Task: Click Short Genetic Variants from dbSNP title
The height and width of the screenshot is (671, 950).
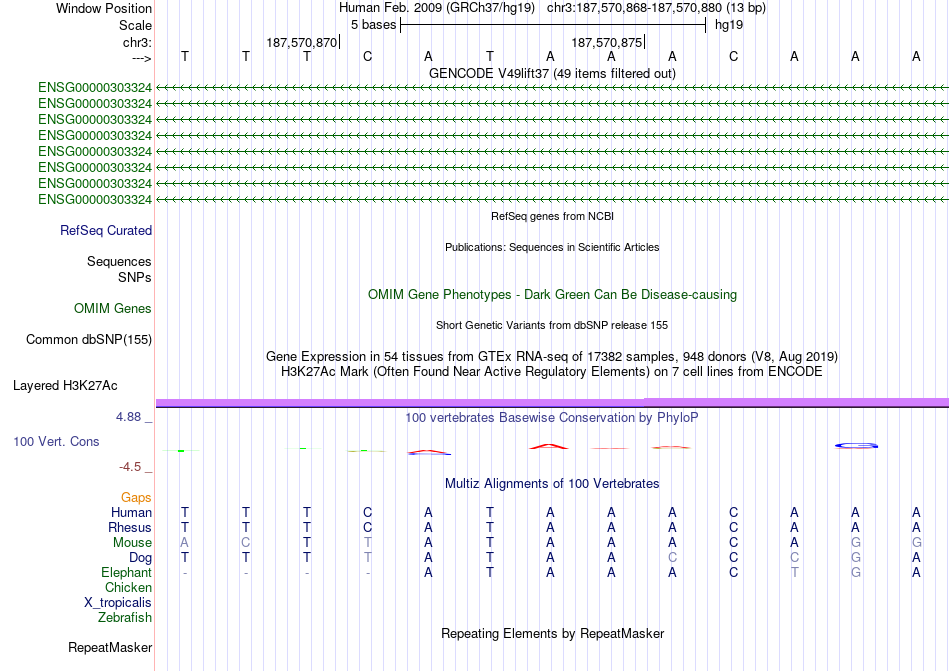Action: [552, 325]
